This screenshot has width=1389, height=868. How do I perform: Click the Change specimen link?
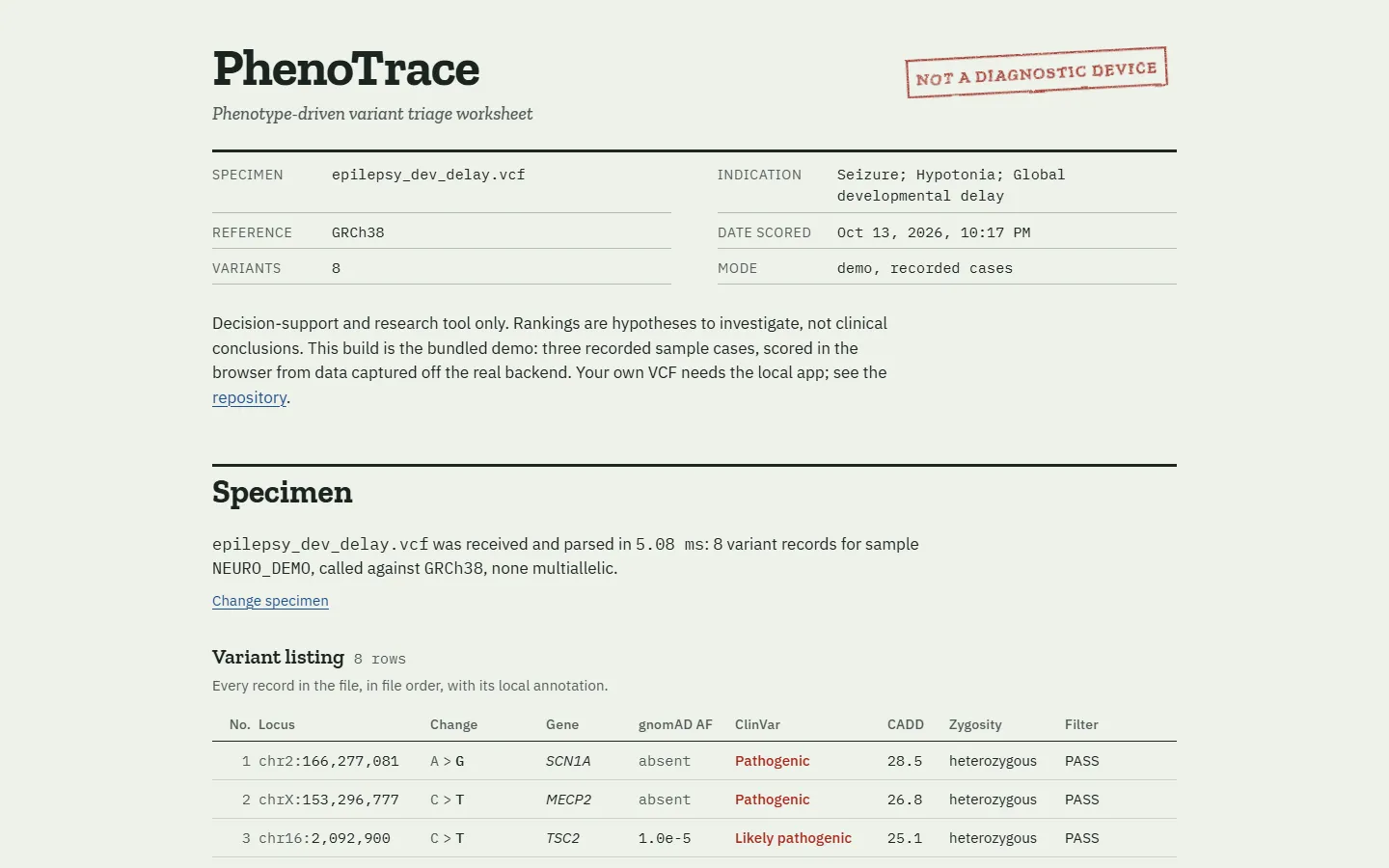coord(270,601)
